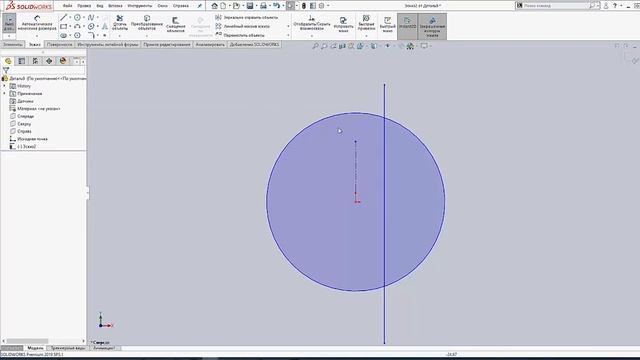640x360 pixels.
Task: Switch to the Поверхности tab
Action: click(x=60, y=44)
